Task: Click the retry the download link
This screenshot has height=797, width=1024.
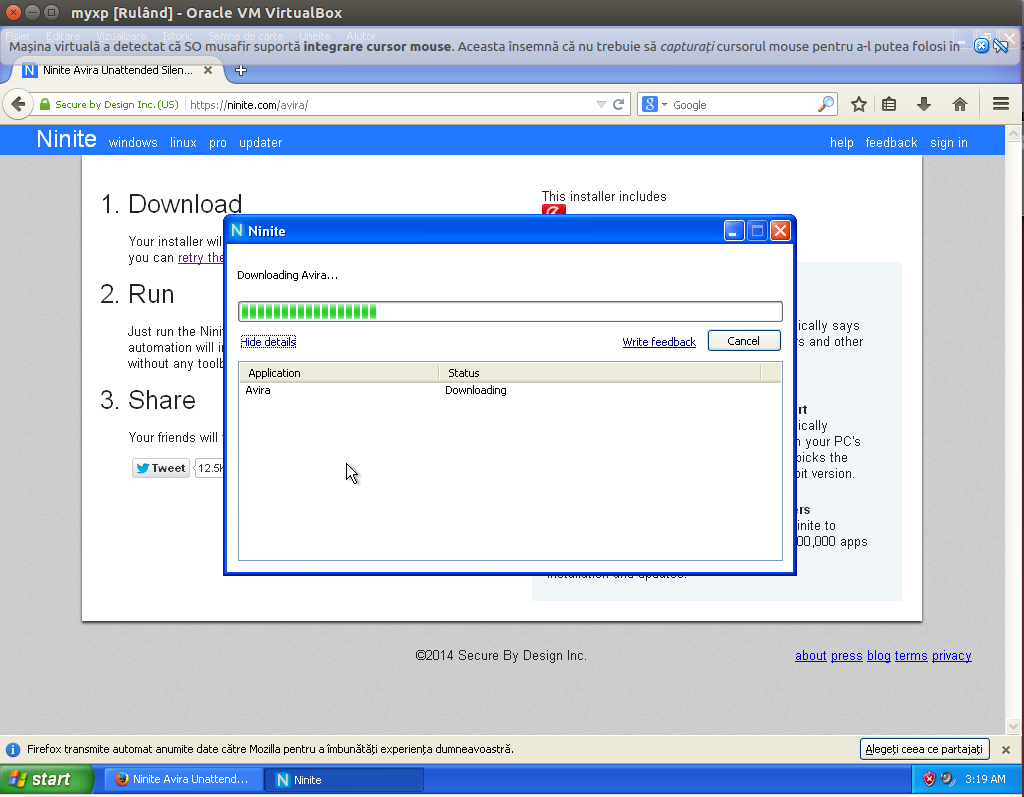Action: click(x=200, y=257)
